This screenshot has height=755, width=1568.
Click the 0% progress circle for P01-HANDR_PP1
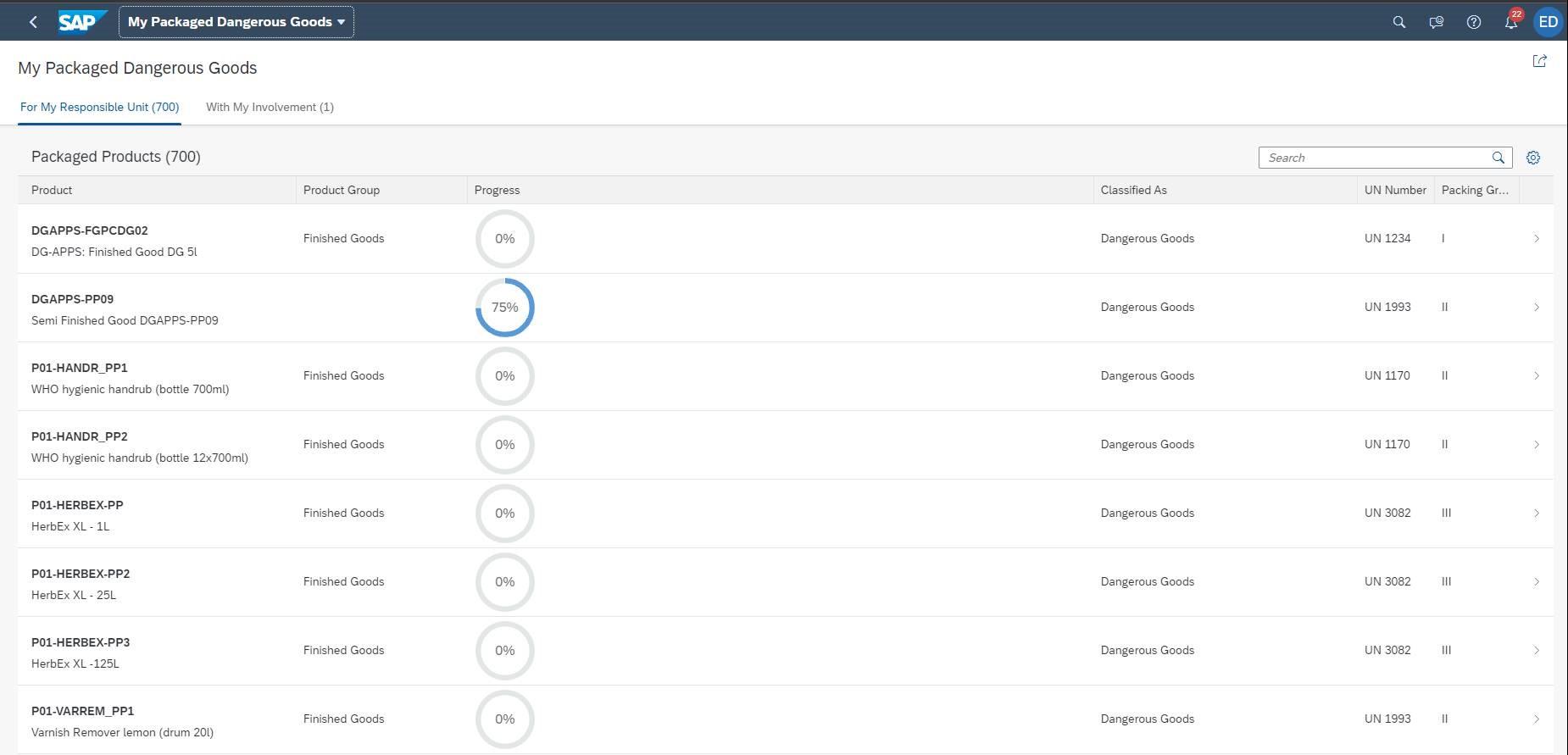[505, 376]
